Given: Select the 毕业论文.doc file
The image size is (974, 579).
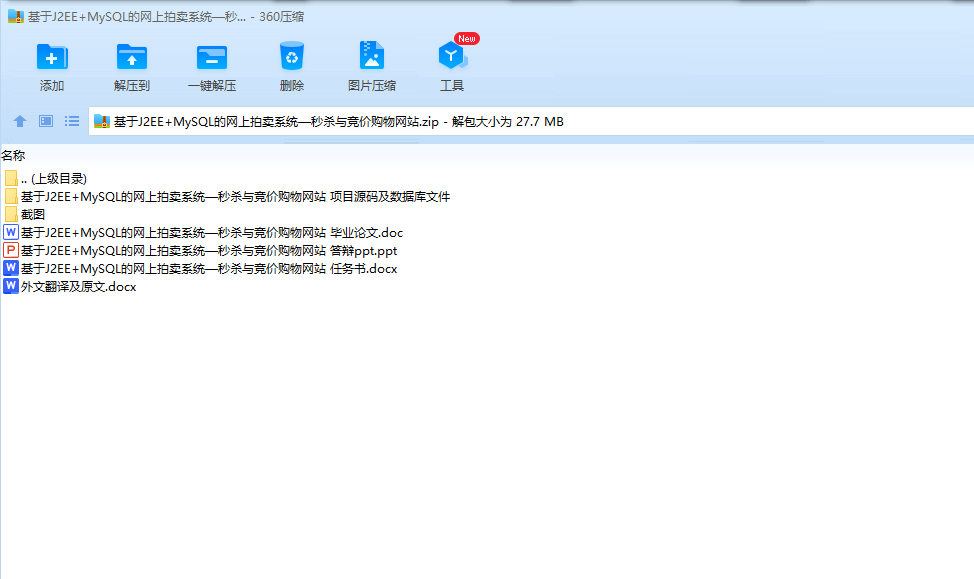Looking at the screenshot, I should [x=203, y=233].
